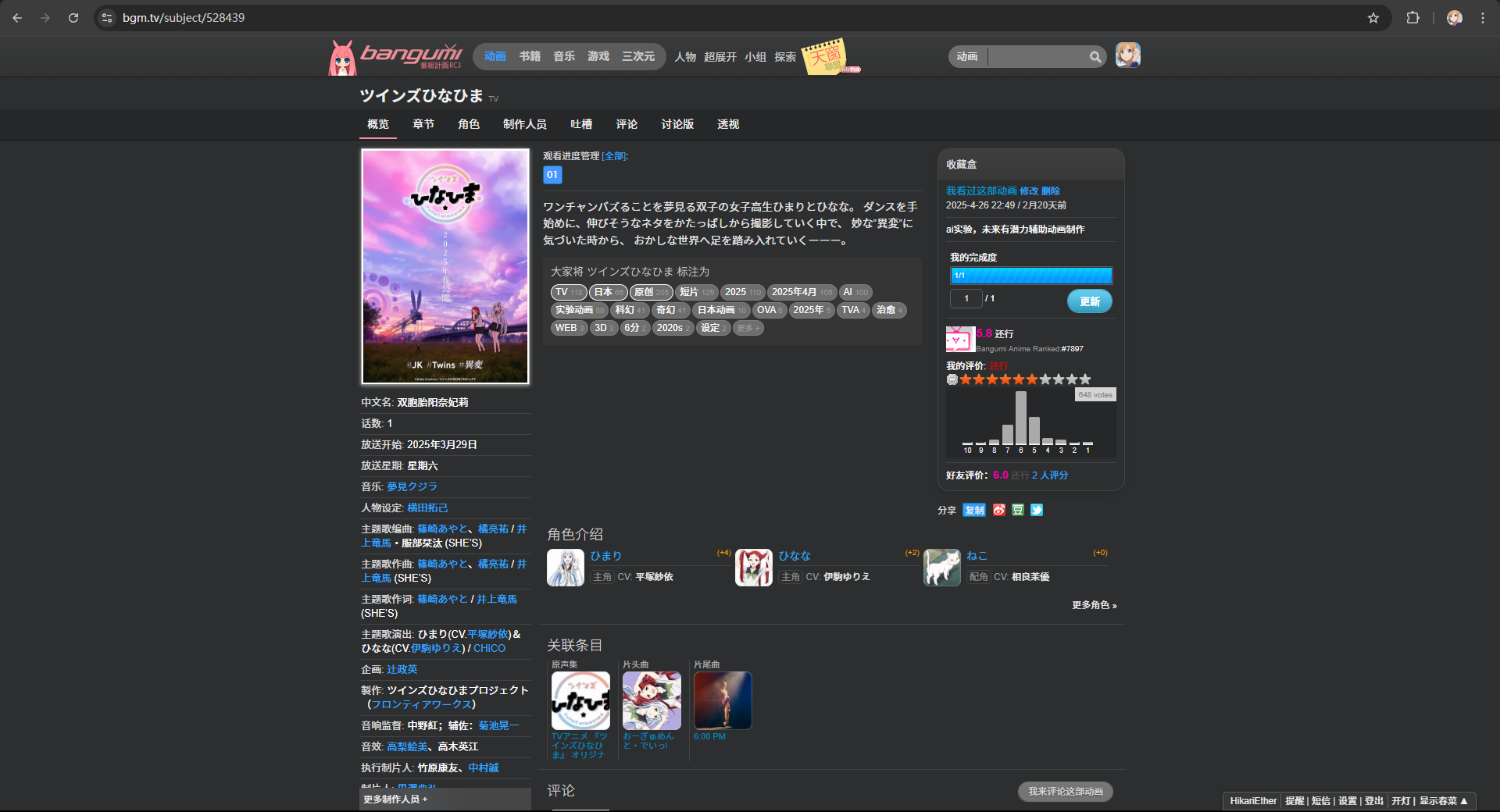Click the 更新 progress button
The width and height of the screenshot is (1500, 812).
[1090, 301]
